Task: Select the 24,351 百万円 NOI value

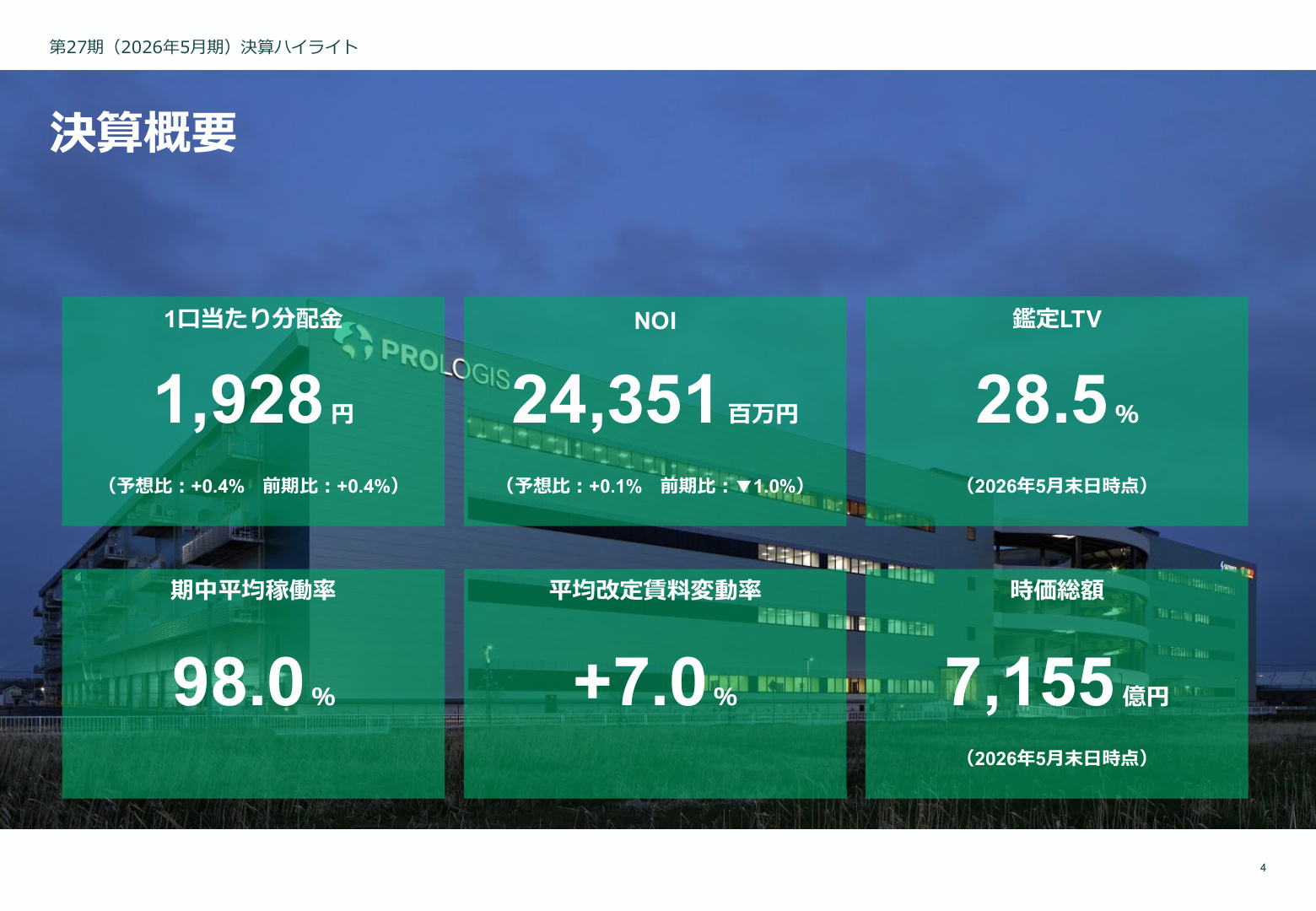Action: point(655,400)
